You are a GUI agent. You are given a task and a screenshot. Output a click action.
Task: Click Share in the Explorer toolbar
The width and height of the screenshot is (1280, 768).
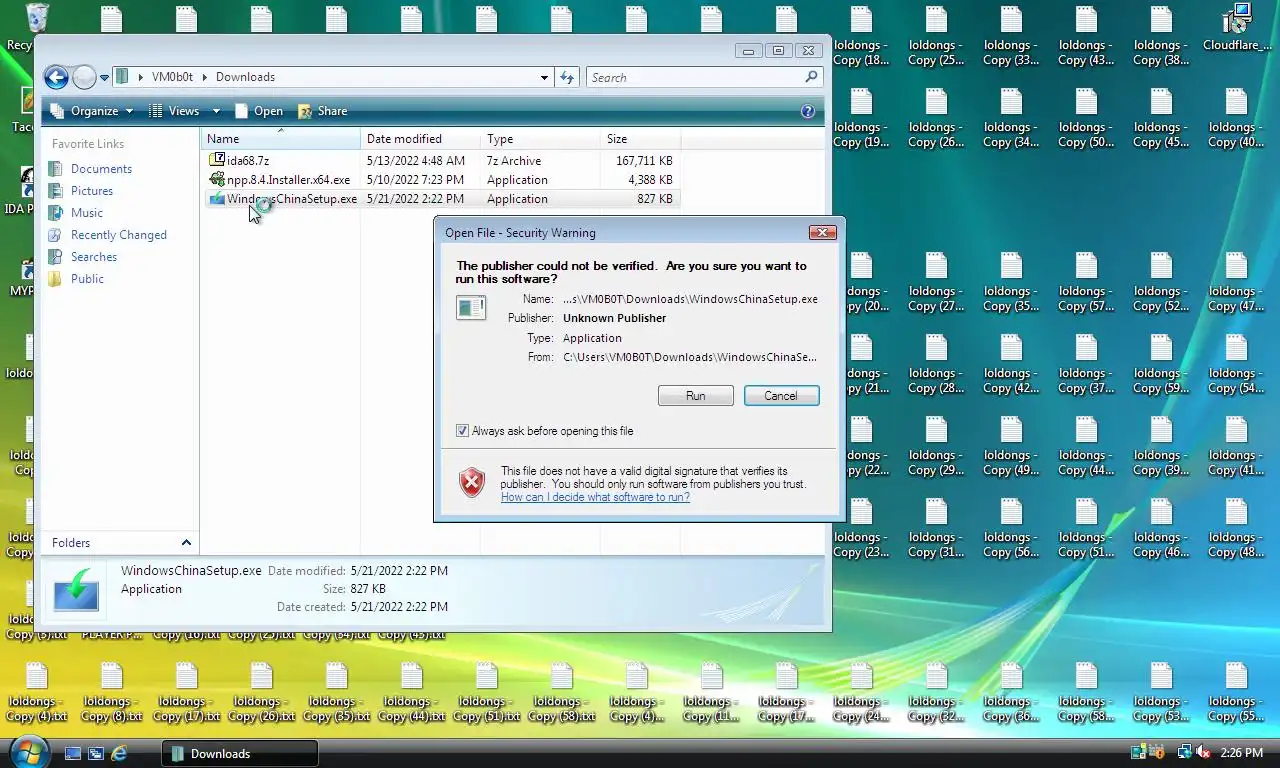click(x=323, y=111)
